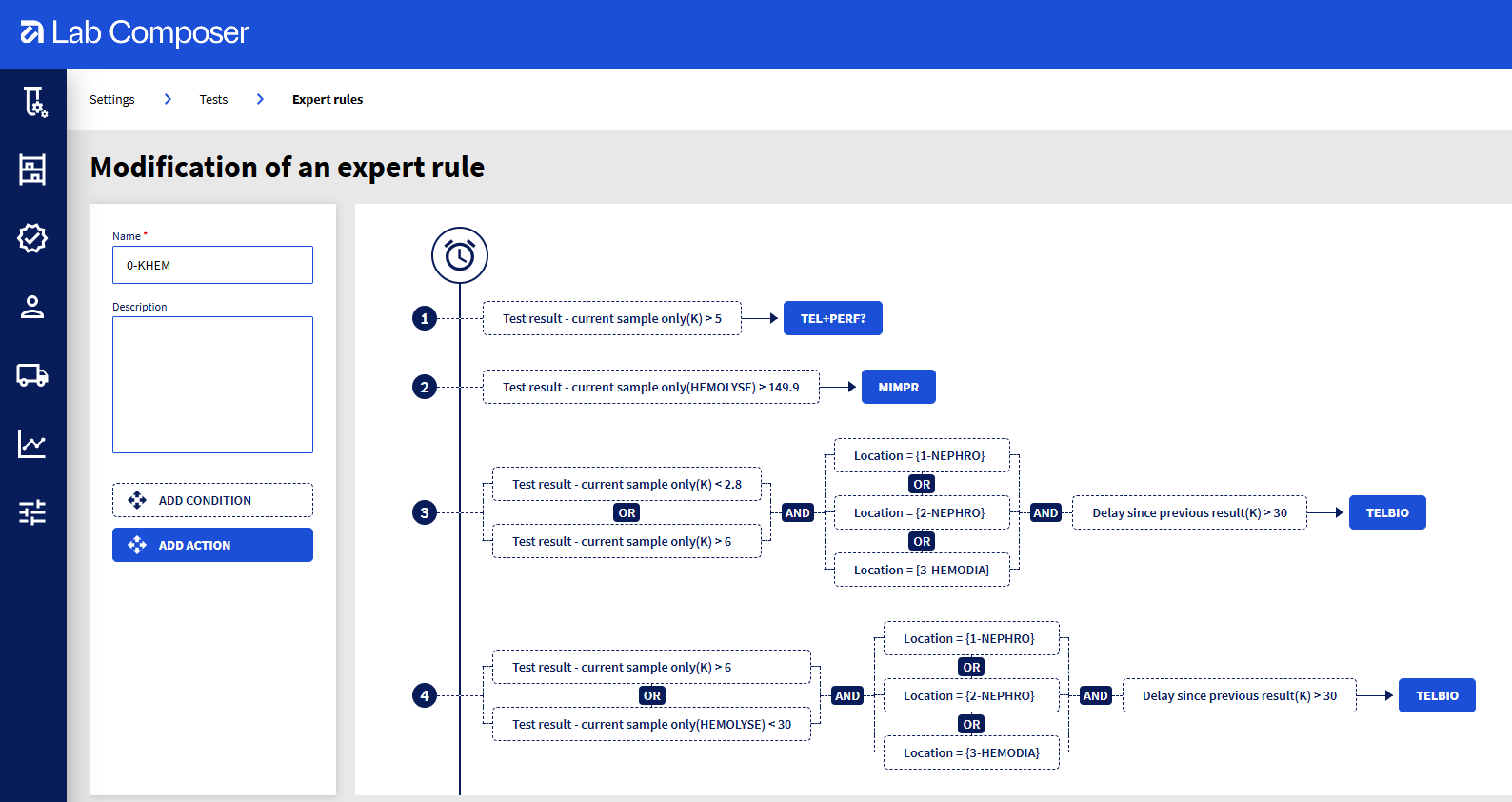Open the shelving storage sidebar icon
This screenshot has width=1512, height=802.
coord(32,170)
